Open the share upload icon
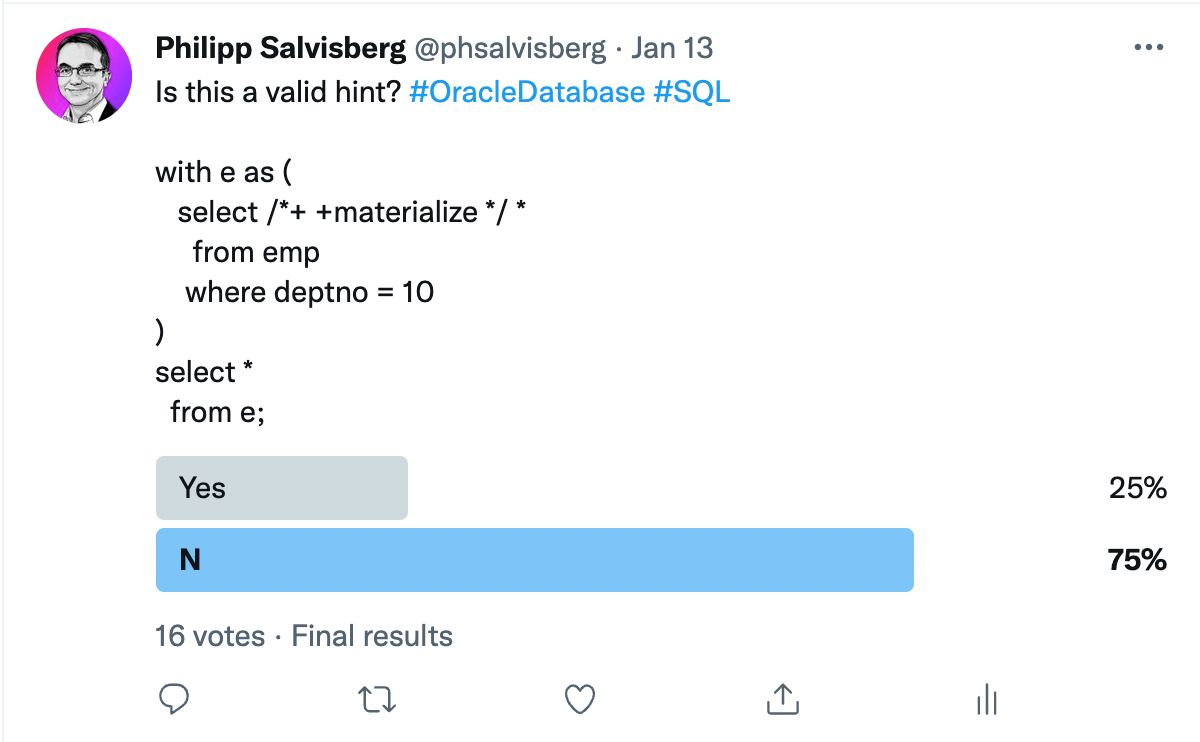This screenshot has width=1200, height=742. click(x=782, y=699)
